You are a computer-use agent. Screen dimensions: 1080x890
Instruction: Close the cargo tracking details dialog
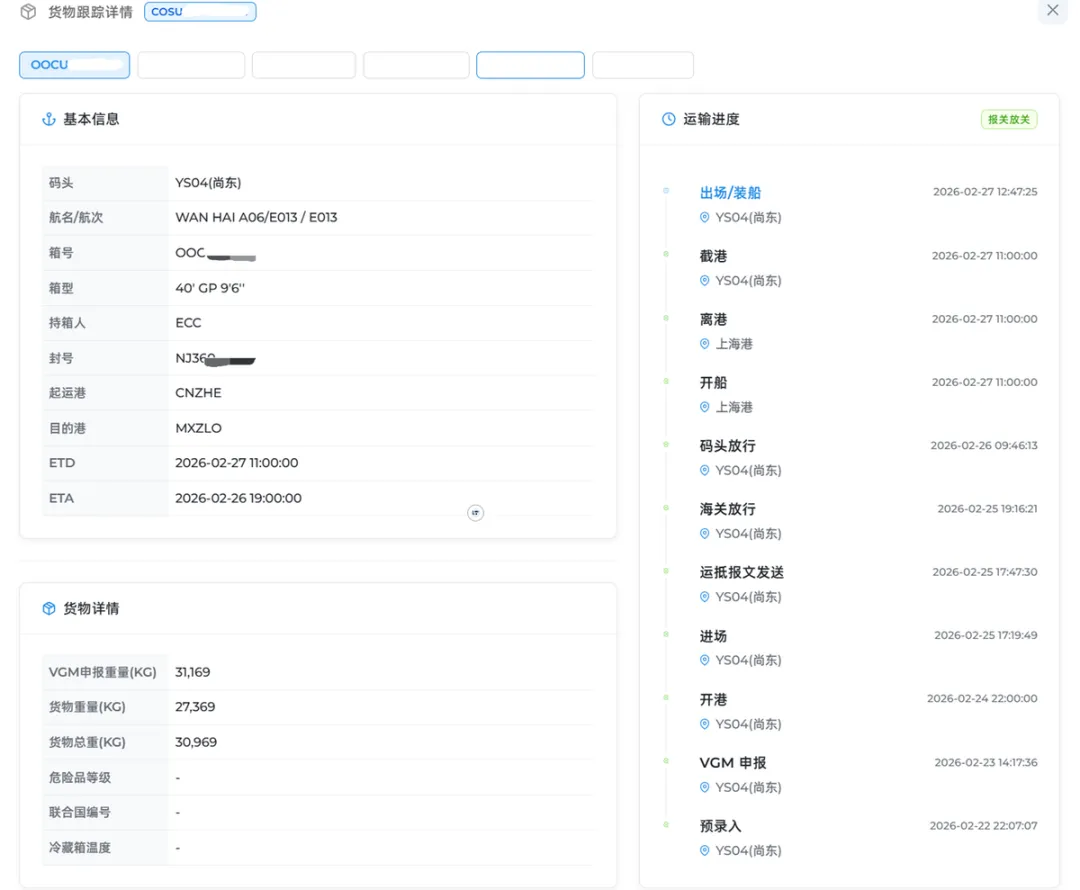click(x=1052, y=10)
